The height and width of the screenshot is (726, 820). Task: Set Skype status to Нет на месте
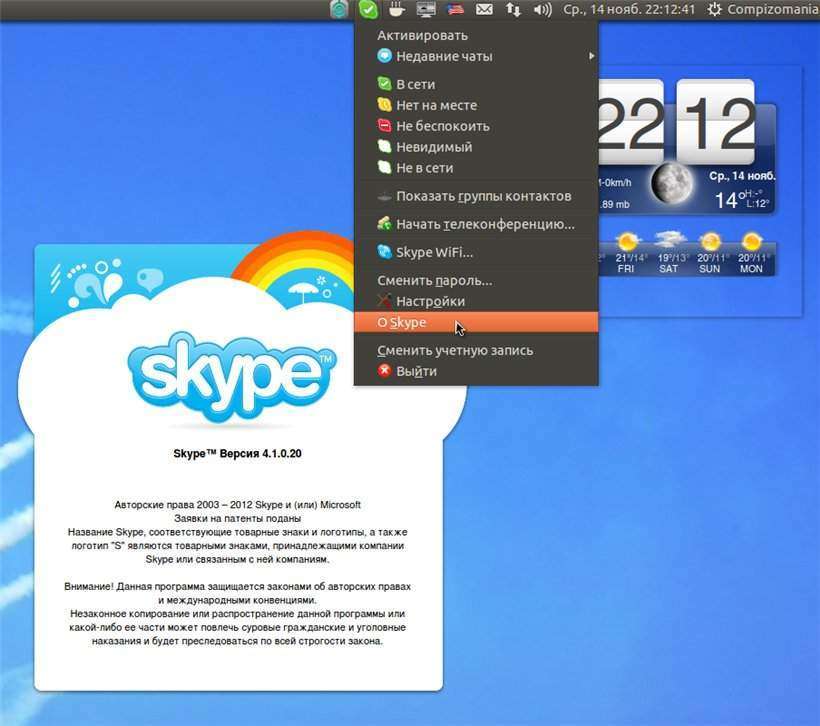[x=476, y=105]
